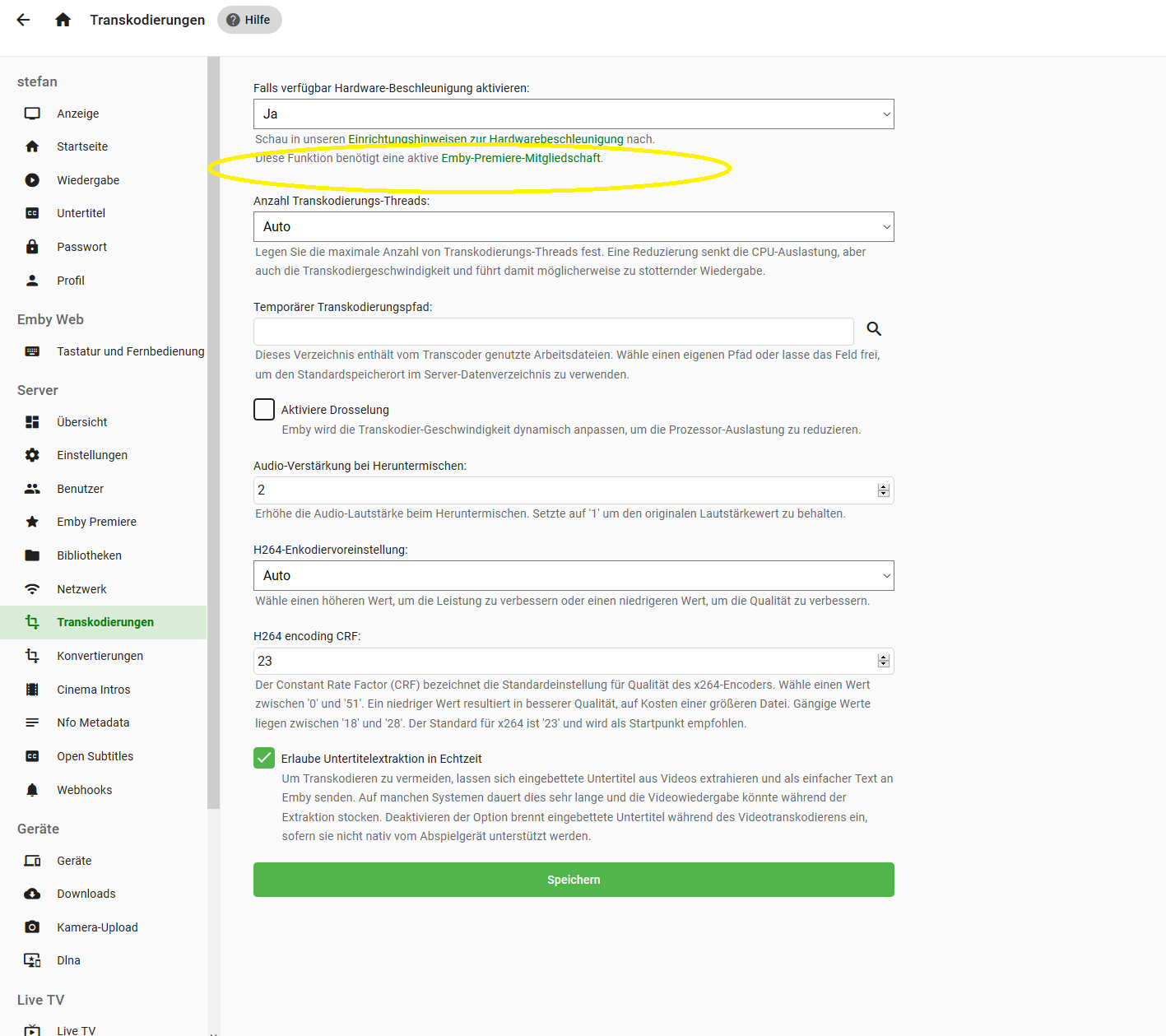Open the Transkodierungen menu item

[104, 622]
